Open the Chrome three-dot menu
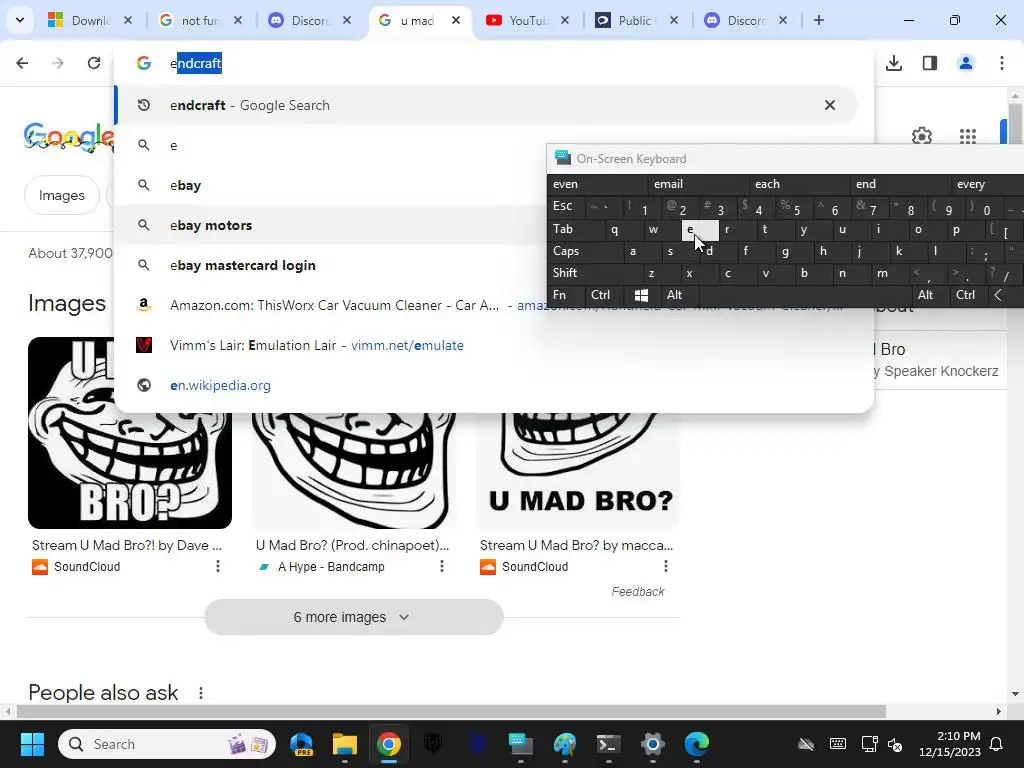This screenshot has width=1024, height=768. point(1002,63)
